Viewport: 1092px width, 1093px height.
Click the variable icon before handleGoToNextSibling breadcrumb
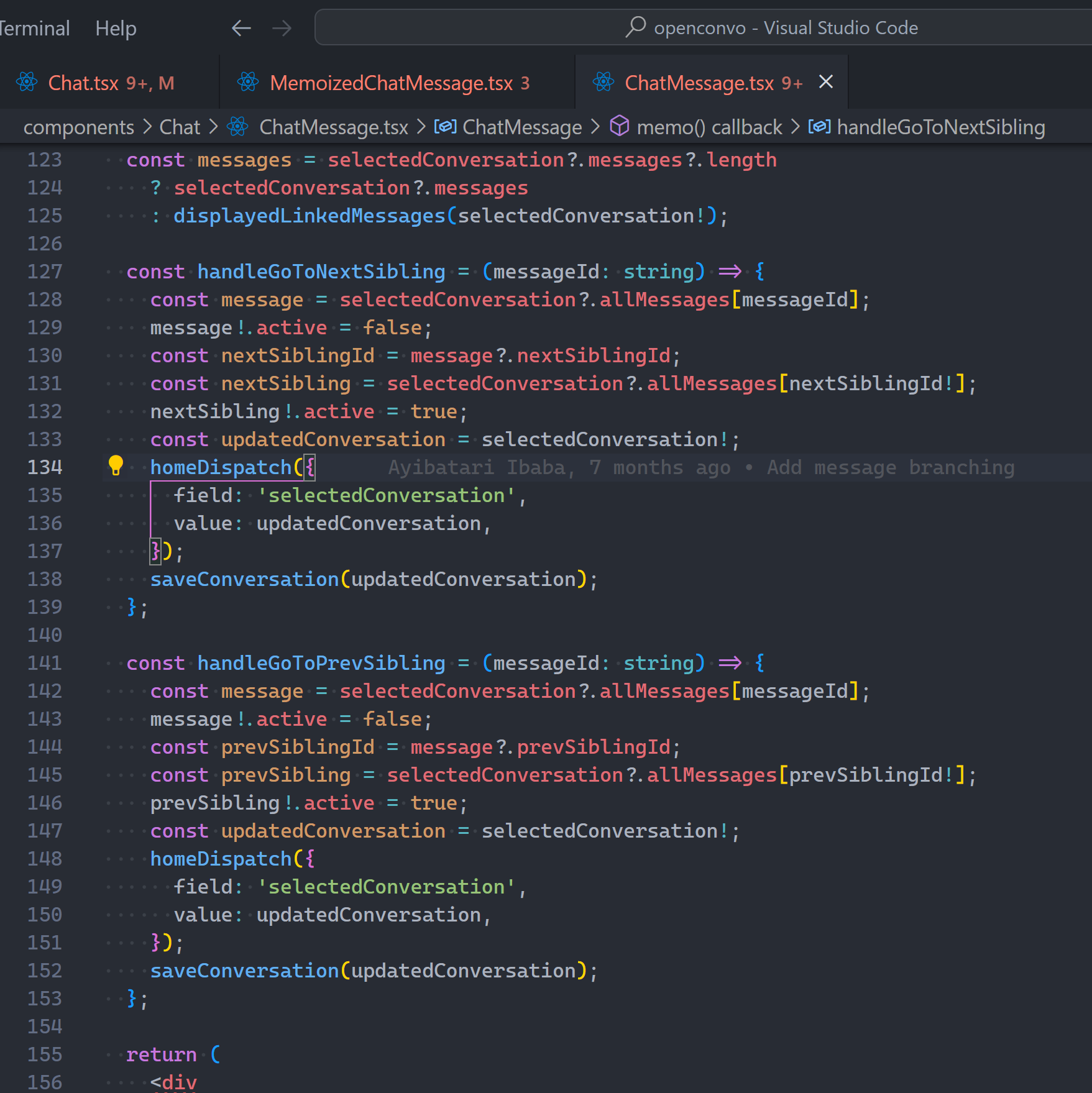tap(819, 127)
